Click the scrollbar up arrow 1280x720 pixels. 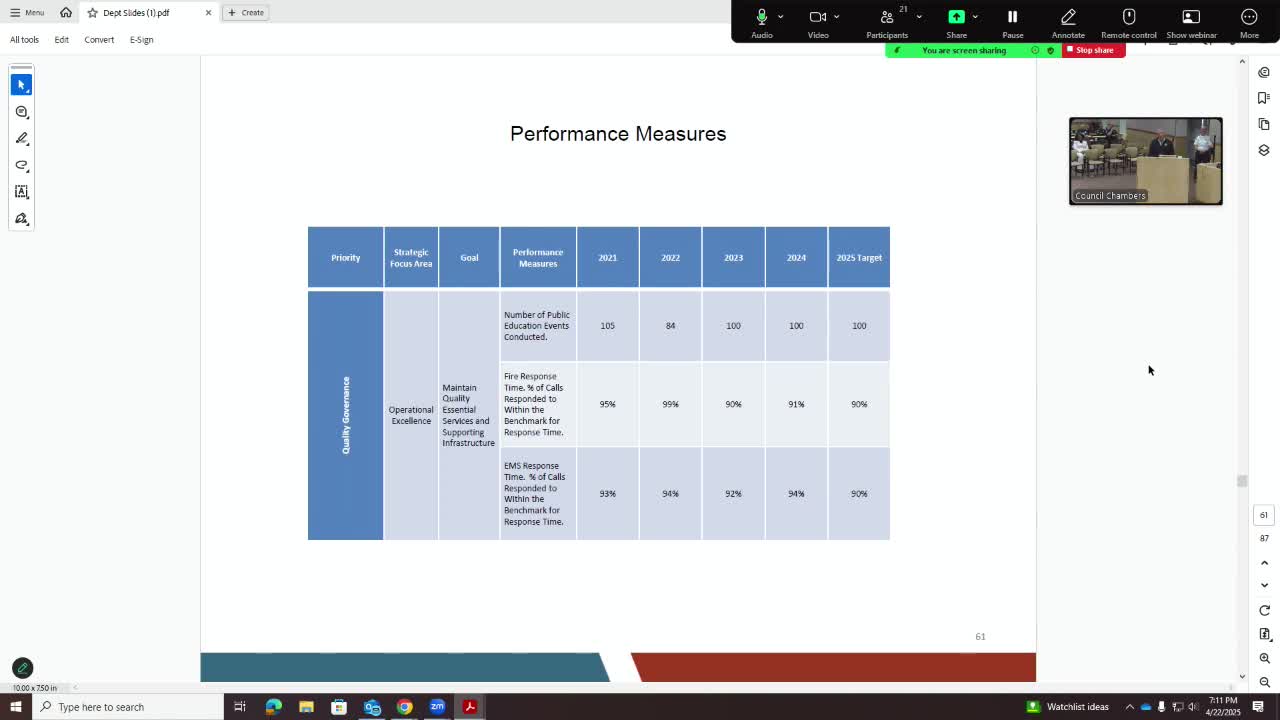1242,62
